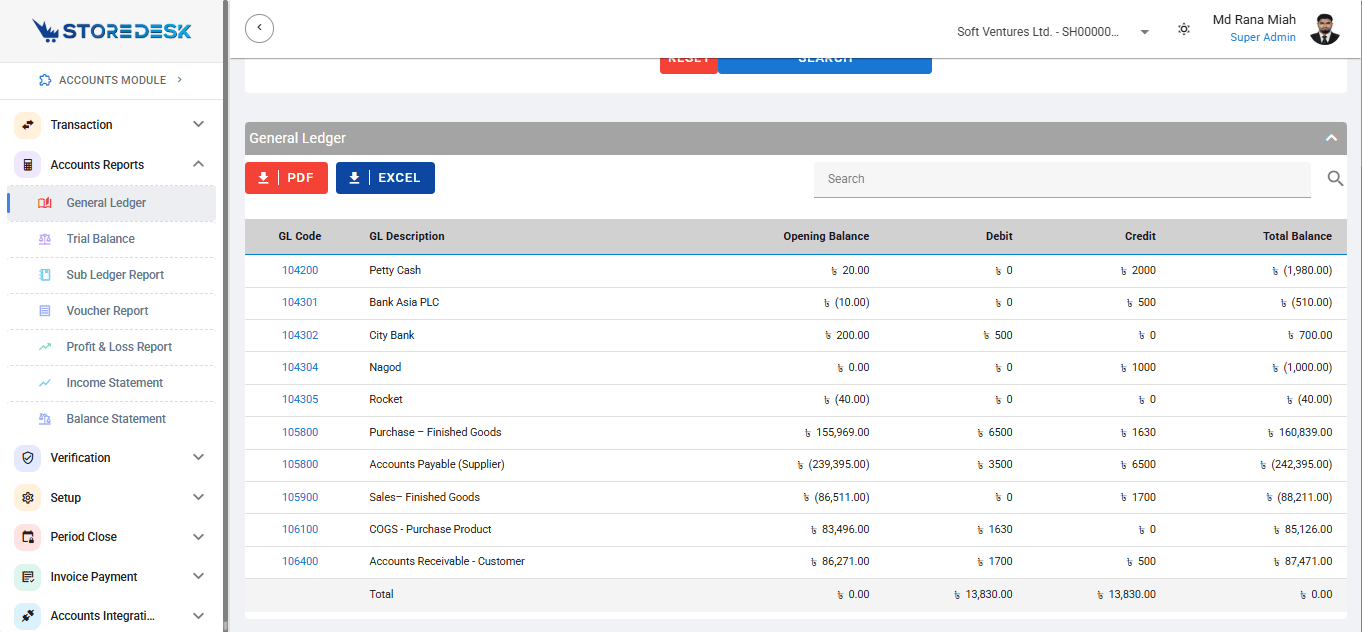Click the ledger Search input field

pyautogui.click(x=1062, y=179)
